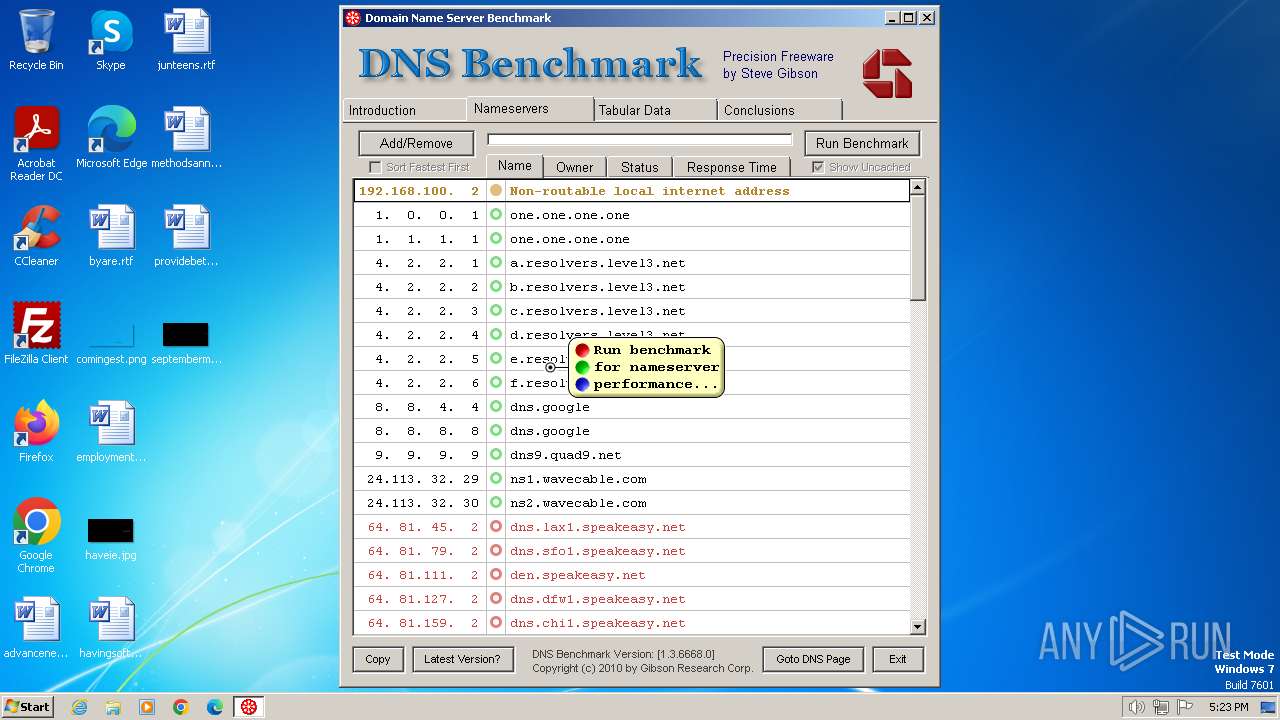Click nameserver list scroll down arrow

[x=918, y=626]
